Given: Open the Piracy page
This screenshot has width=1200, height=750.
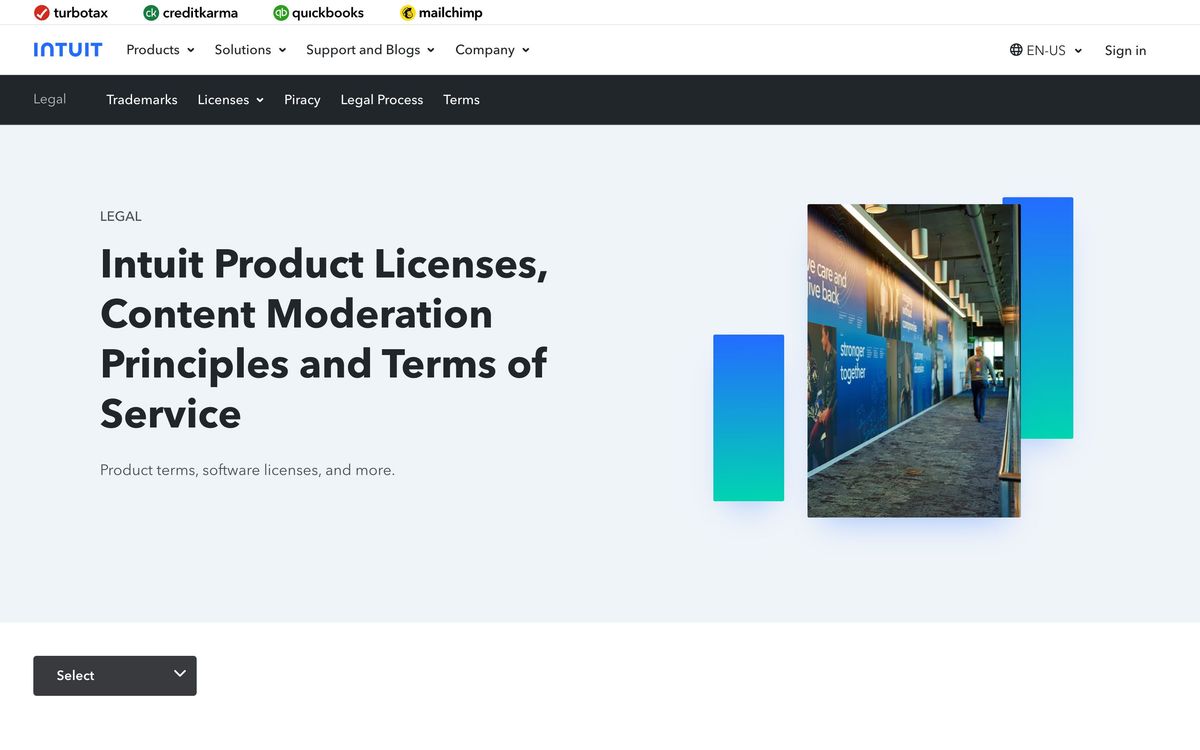Looking at the screenshot, I should (x=302, y=100).
